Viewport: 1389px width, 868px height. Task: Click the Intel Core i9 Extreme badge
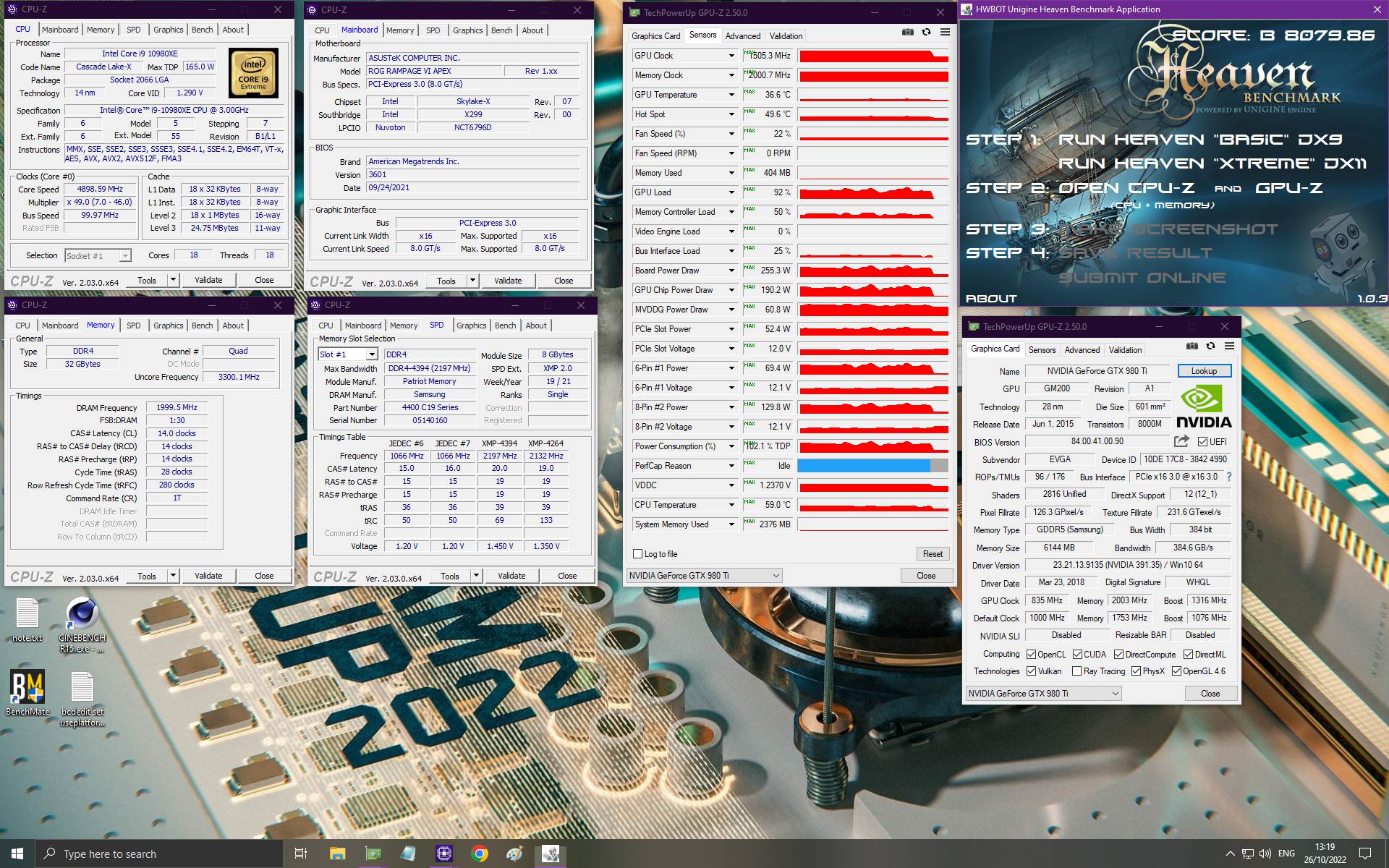[253, 72]
